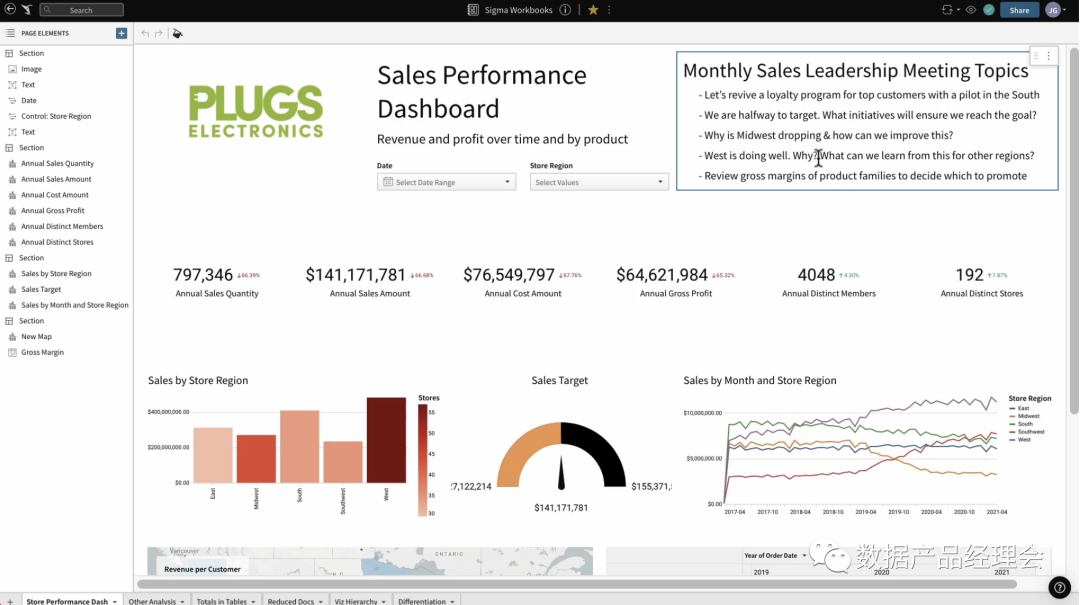Redo the last edit
This screenshot has width=1080, height=605.
[158, 33]
